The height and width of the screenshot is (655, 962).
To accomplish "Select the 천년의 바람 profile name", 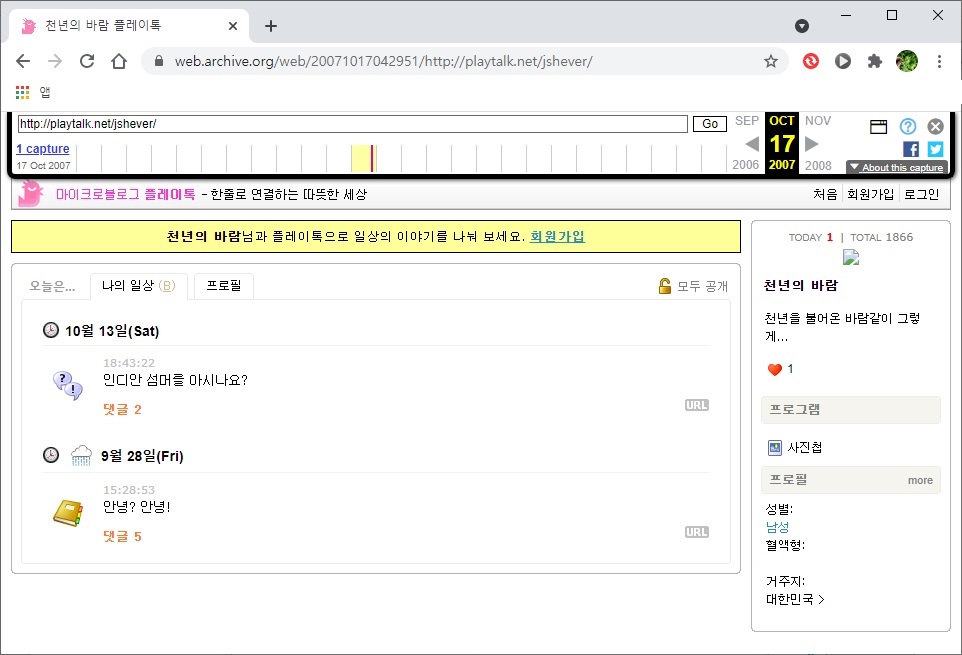I will pyautogui.click(x=800, y=285).
